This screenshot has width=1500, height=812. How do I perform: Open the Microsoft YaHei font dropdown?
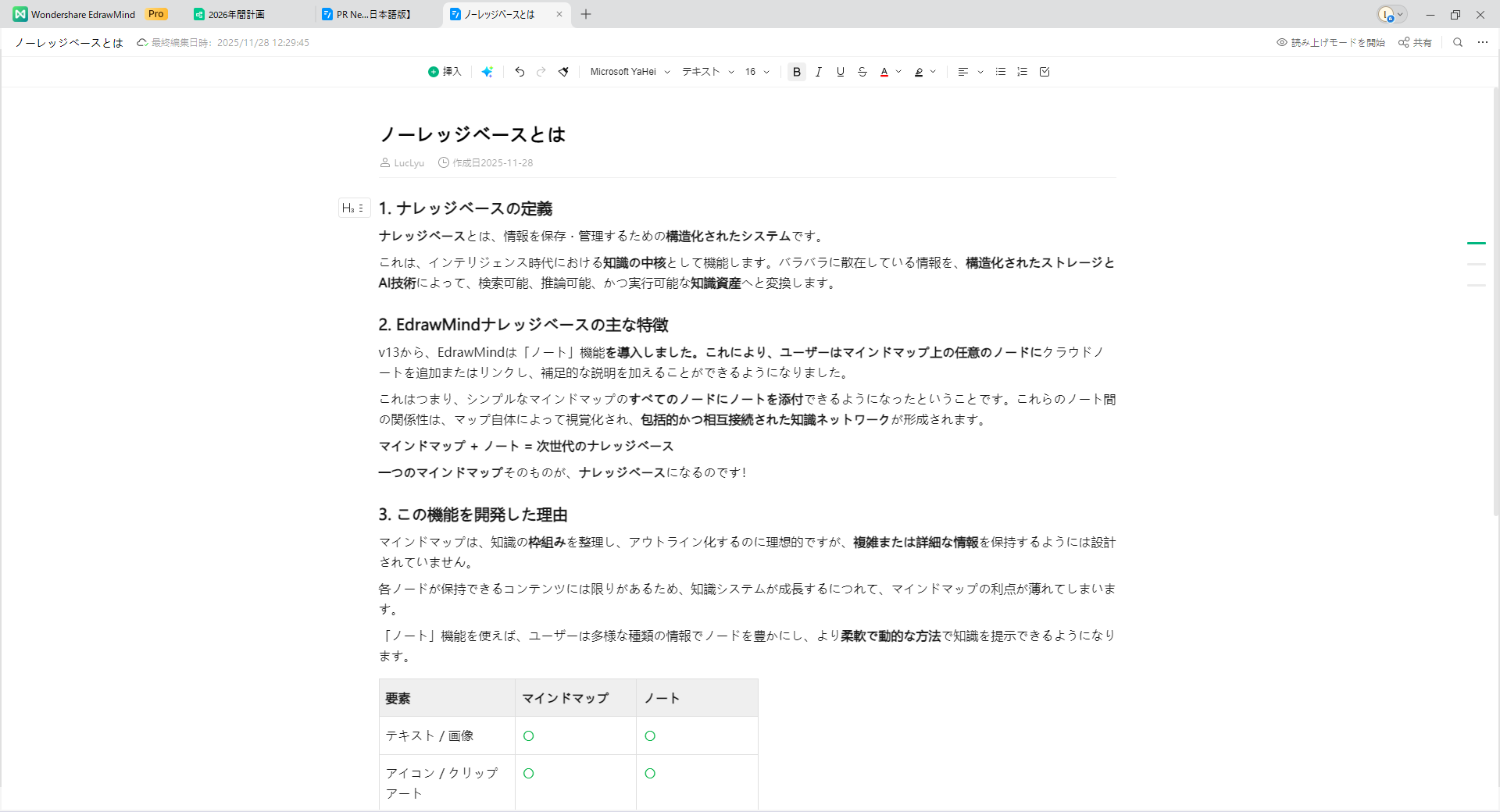click(629, 71)
